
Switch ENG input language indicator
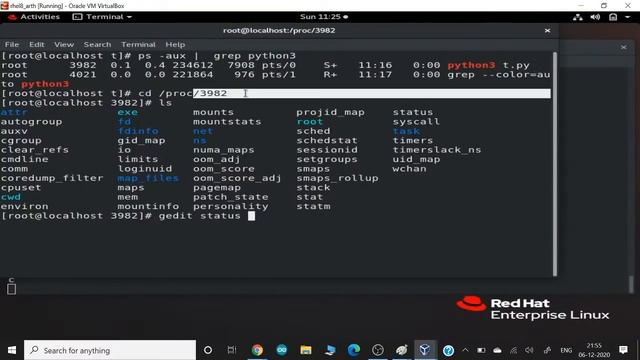566,350
